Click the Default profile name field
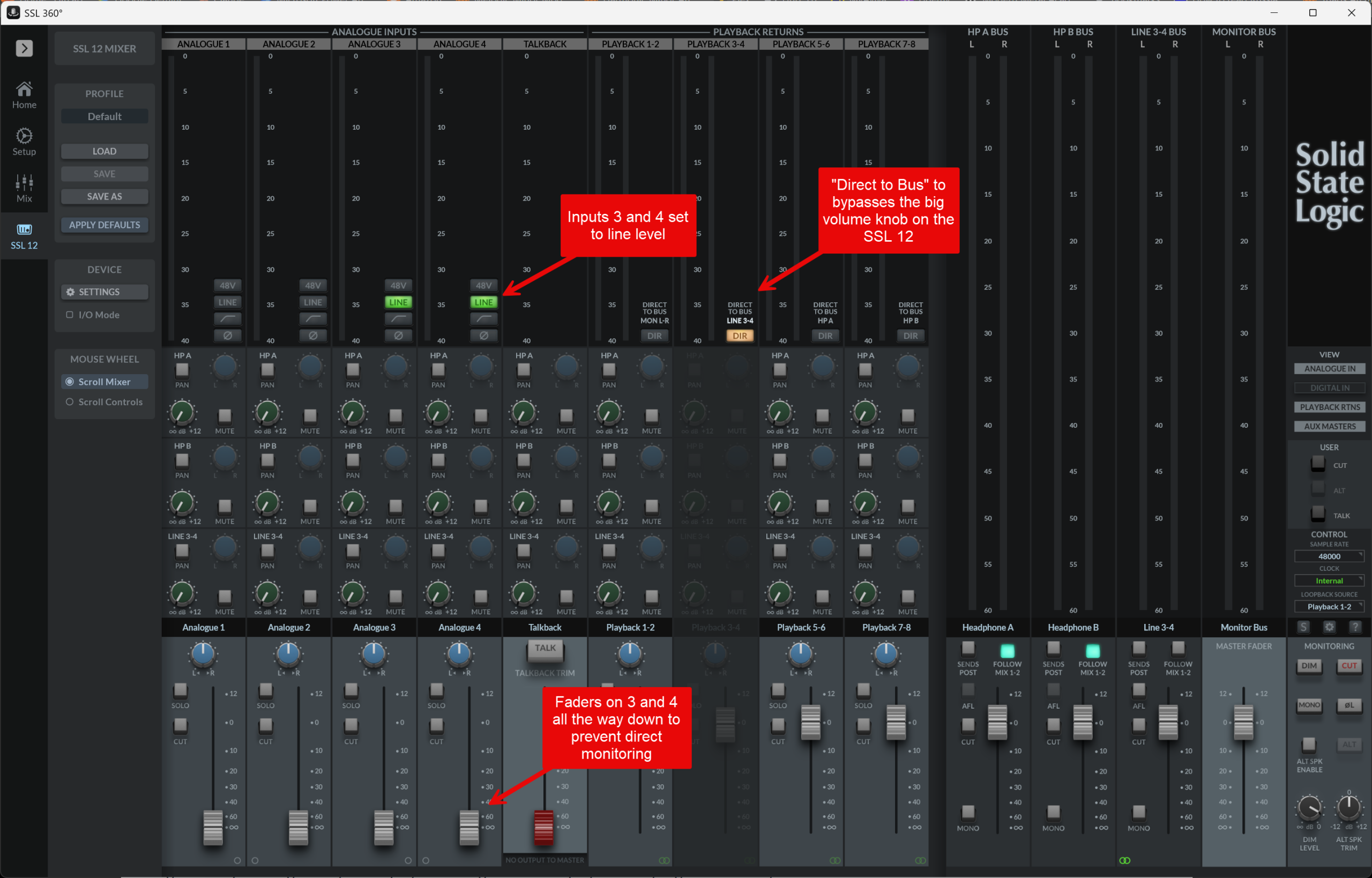This screenshot has width=1372, height=878. [105, 116]
